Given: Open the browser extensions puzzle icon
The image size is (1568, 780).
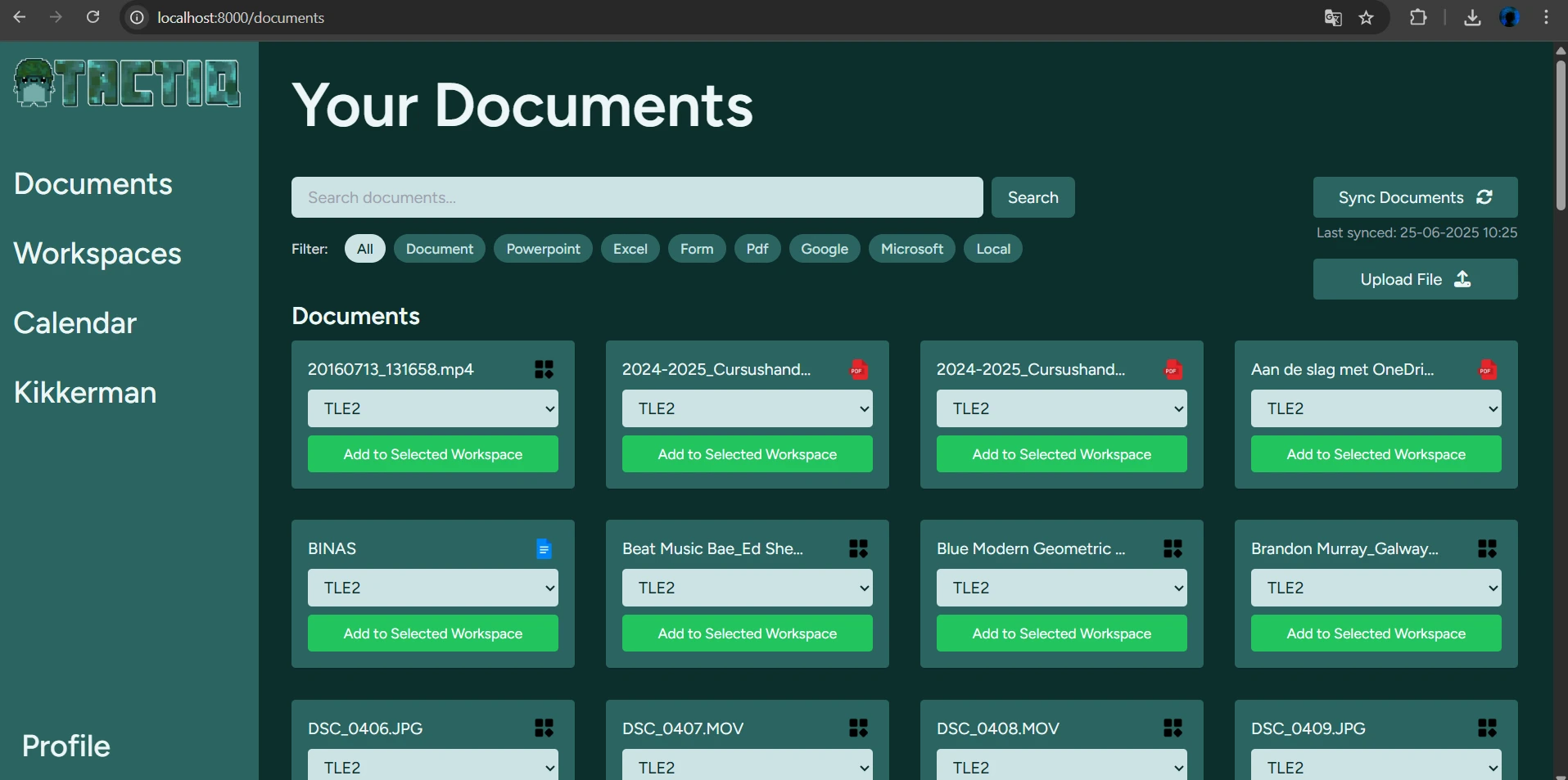Looking at the screenshot, I should [x=1418, y=18].
